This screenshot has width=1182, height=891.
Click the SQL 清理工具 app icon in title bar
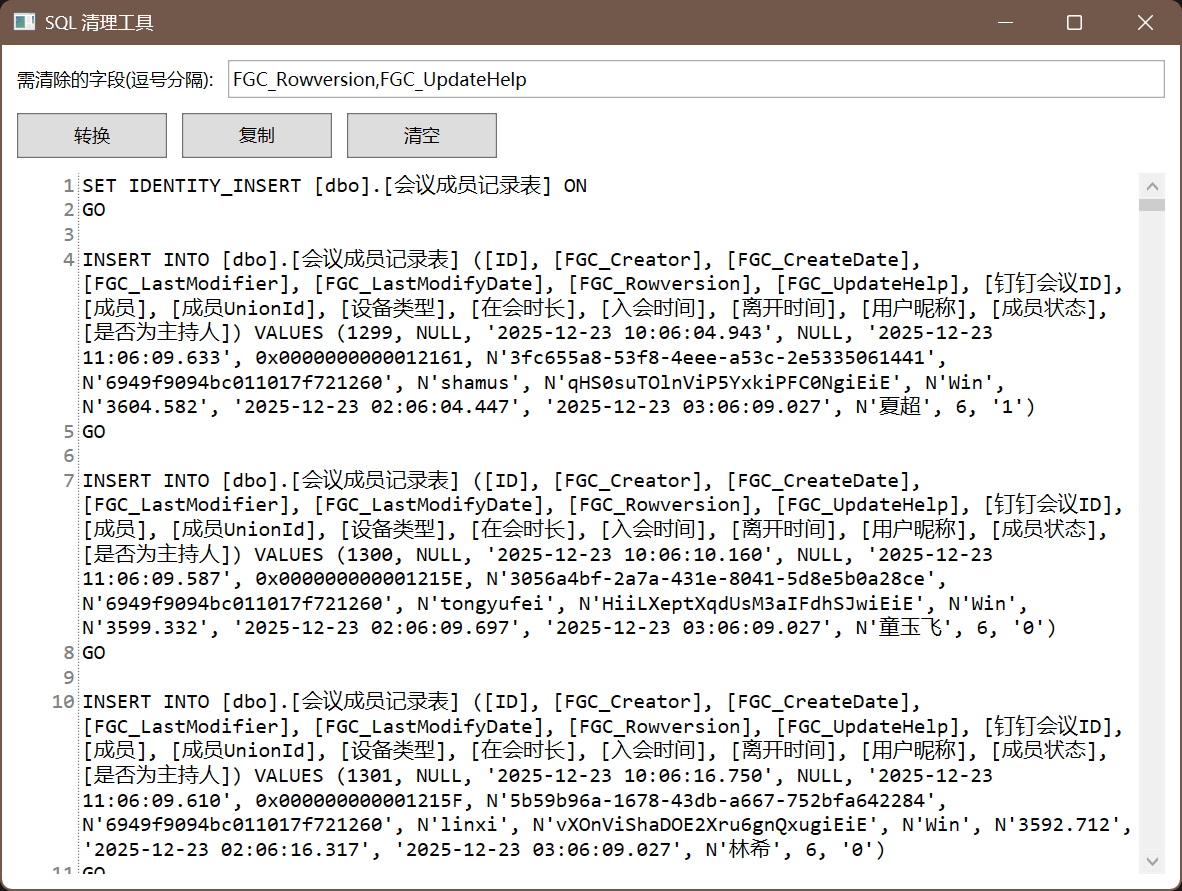click(x=25, y=22)
